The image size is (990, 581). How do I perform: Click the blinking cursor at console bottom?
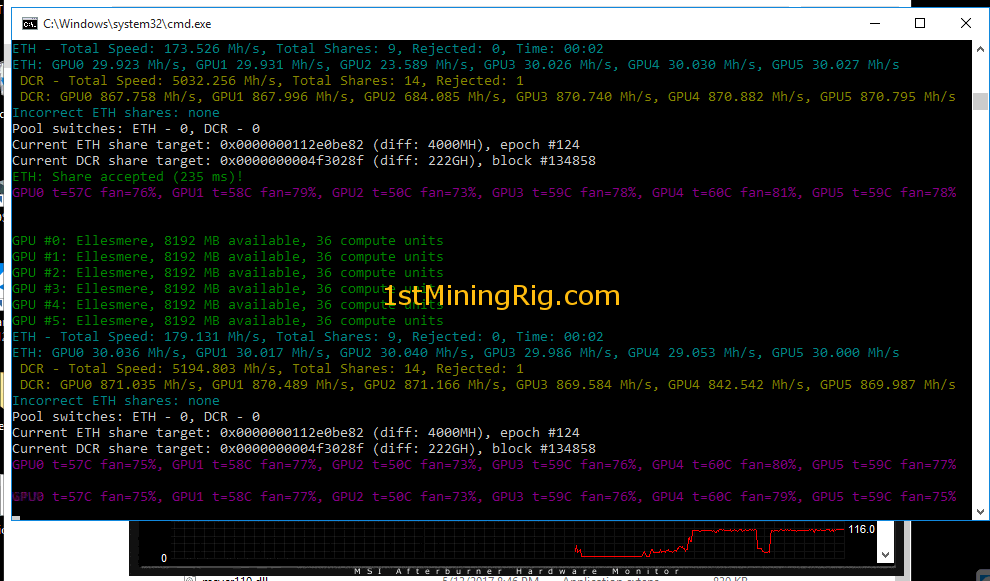pyautogui.click(x=16, y=516)
